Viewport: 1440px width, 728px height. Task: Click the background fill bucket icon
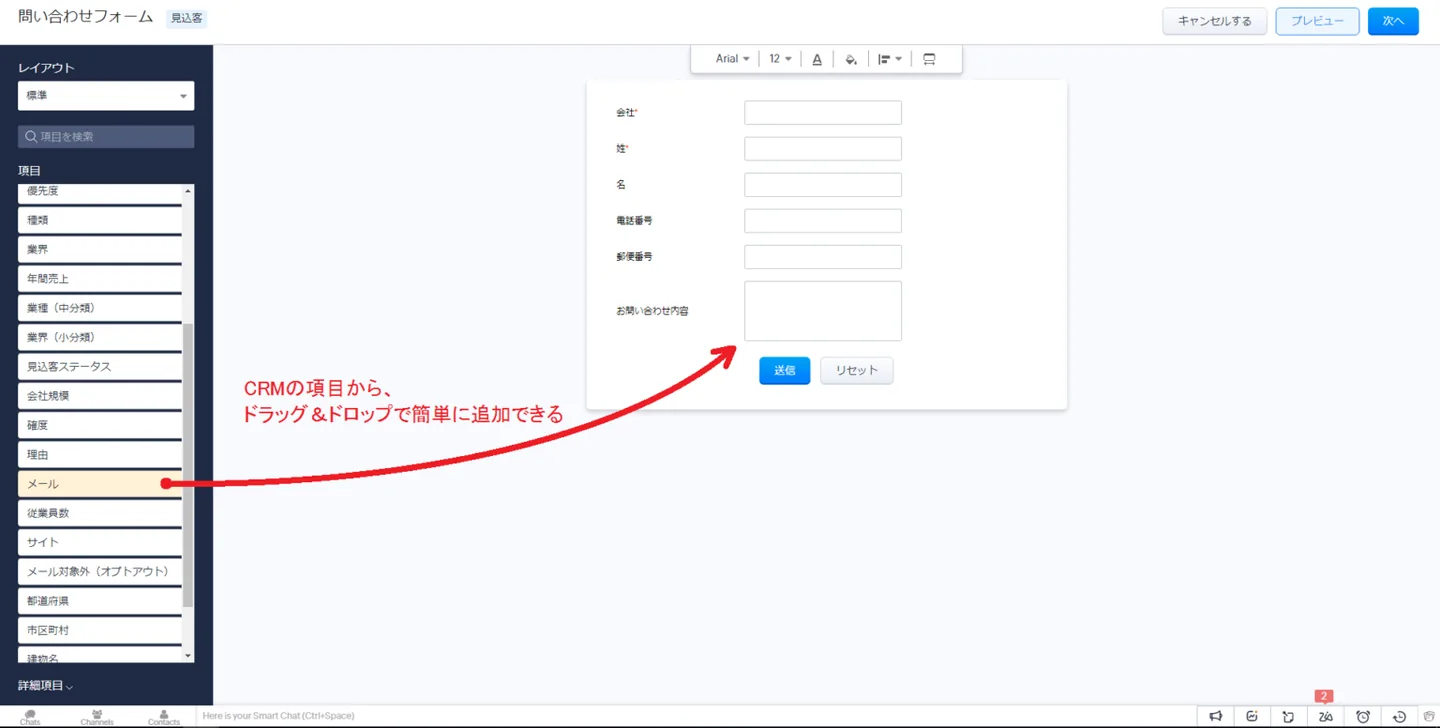click(851, 59)
